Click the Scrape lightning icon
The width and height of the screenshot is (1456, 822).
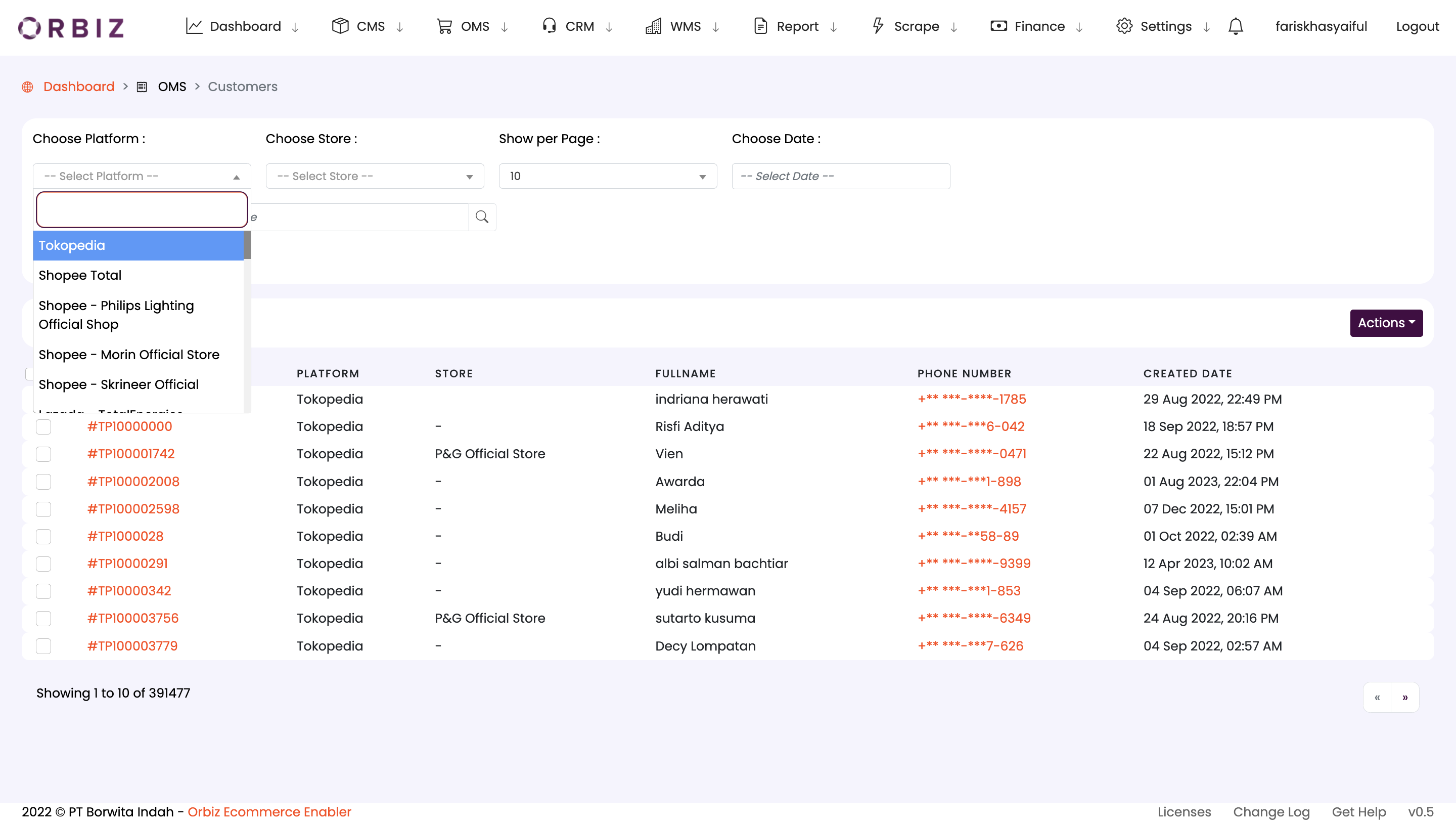[878, 26]
